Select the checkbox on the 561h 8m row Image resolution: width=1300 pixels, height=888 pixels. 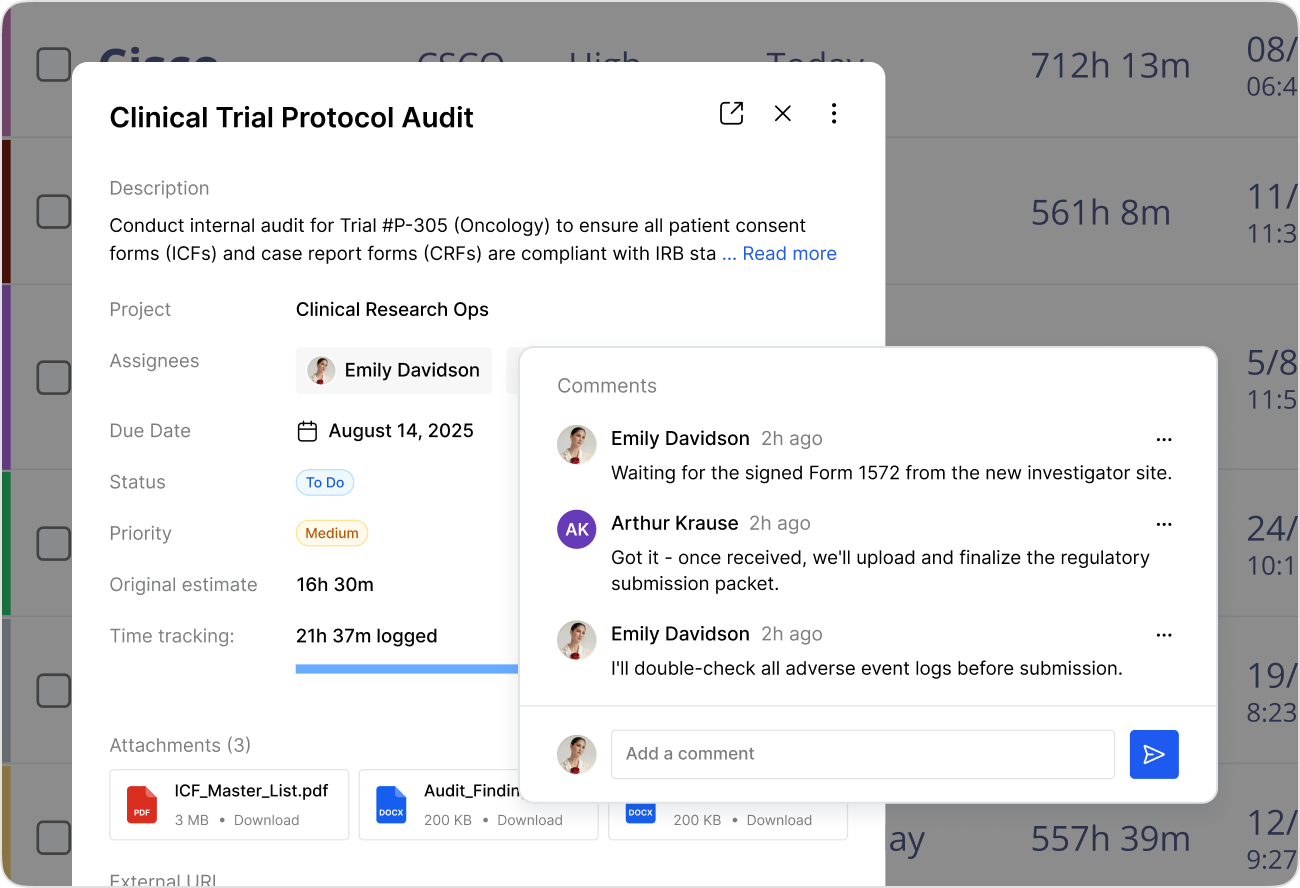pyautogui.click(x=54, y=212)
